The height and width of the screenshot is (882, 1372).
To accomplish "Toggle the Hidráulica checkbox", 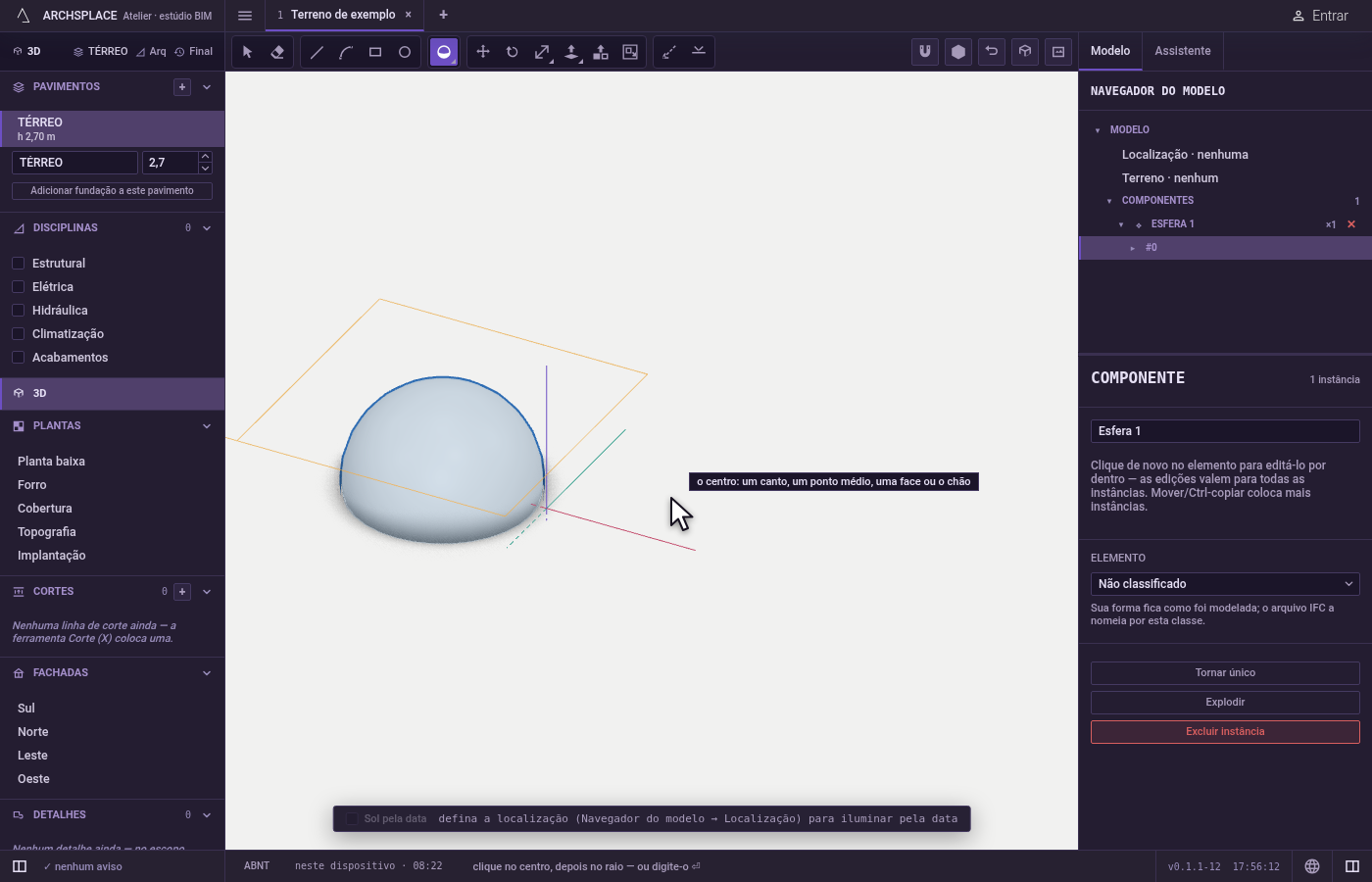I will click(x=18, y=311).
